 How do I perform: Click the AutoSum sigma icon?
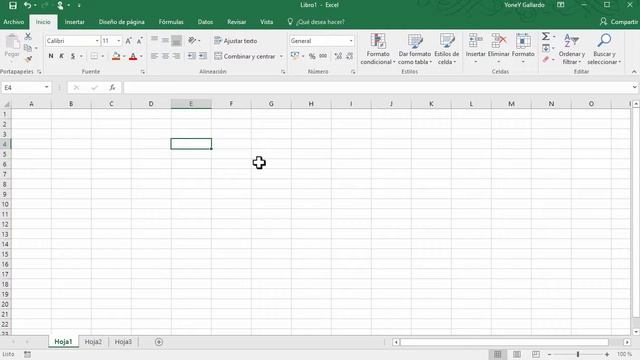[546, 36]
